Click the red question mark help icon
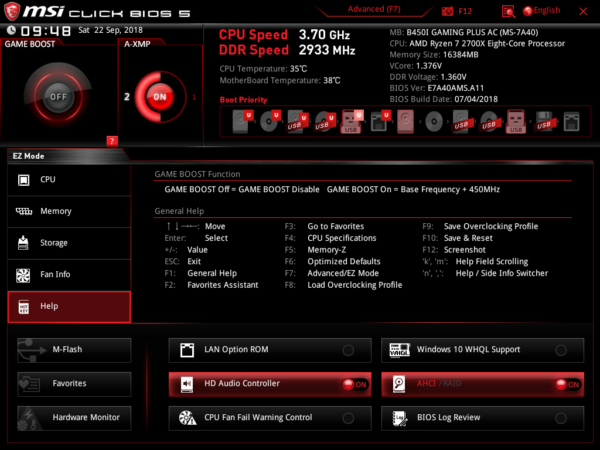This screenshot has height=450, width=600. 112,141
